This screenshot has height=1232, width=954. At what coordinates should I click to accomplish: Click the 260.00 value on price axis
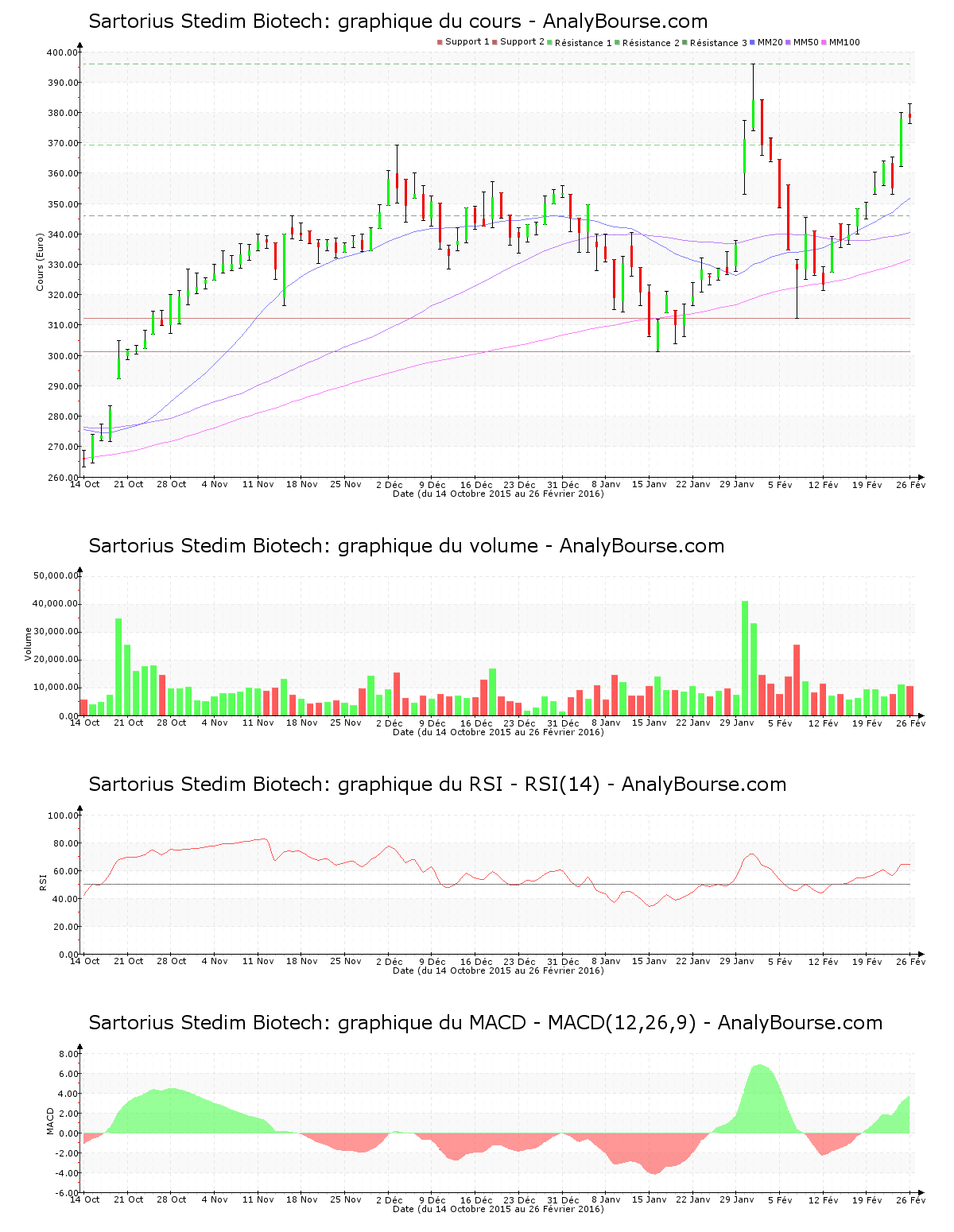point(62,478)
